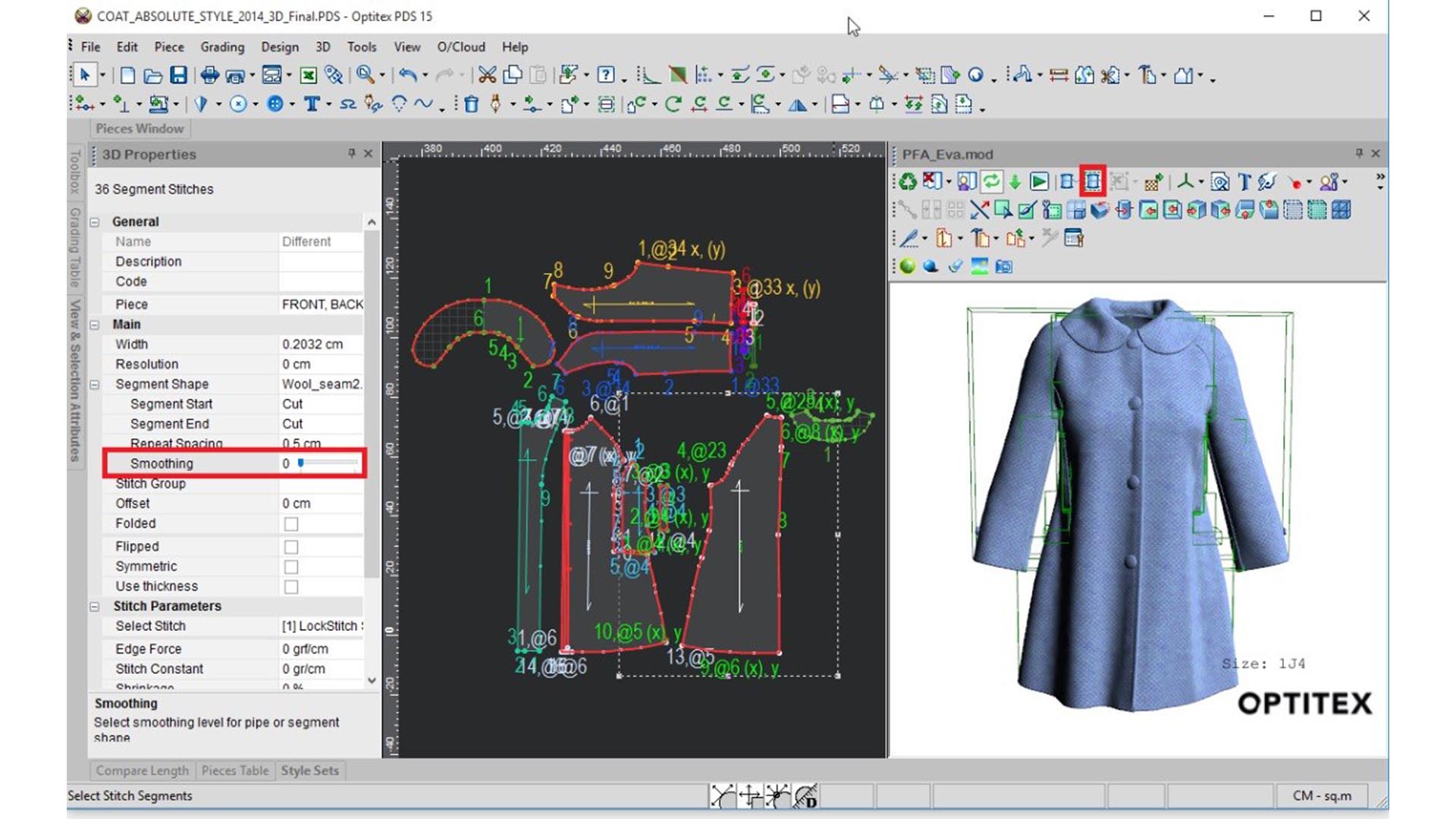Click the Excel export icon in toolbar

[x=308, y=75]
